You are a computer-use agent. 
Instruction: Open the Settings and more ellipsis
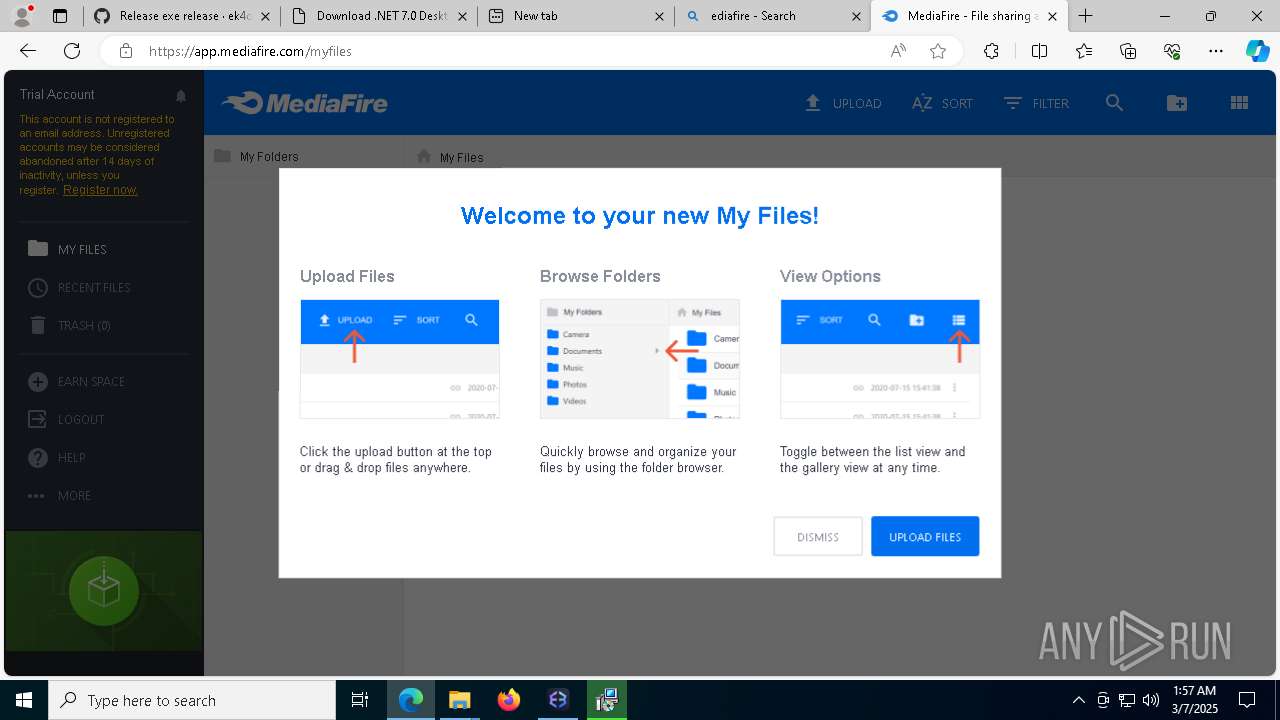point(1216,51)
